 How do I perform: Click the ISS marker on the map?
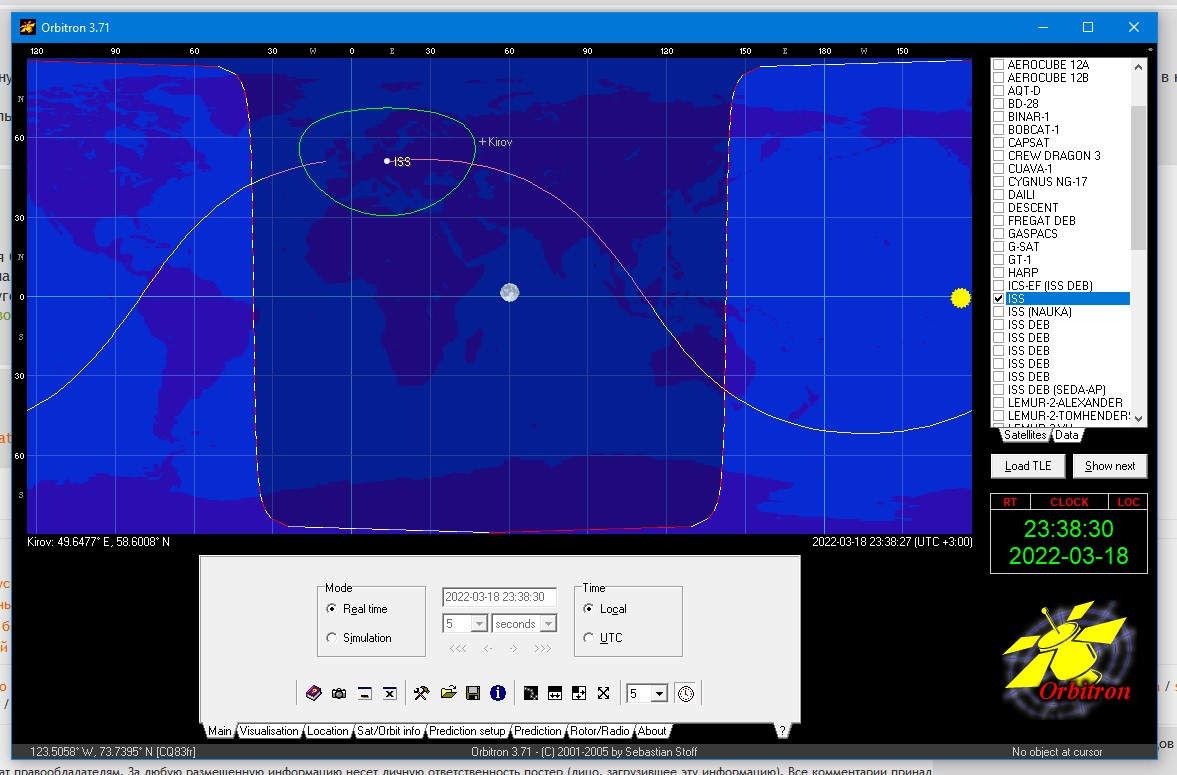coord(387,161)
